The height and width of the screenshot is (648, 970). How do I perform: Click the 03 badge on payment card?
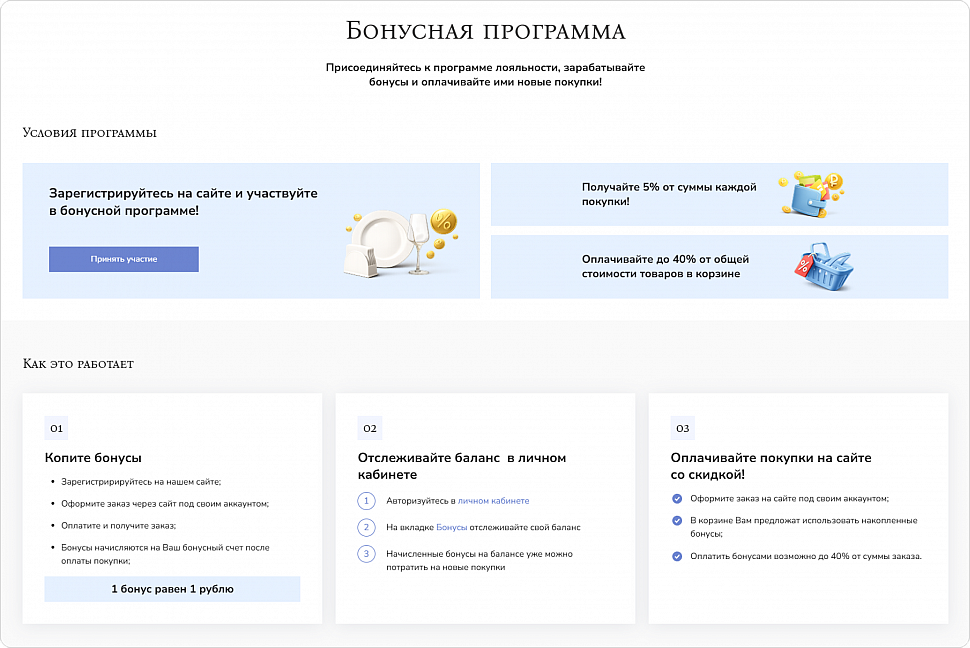pyautogui.click(x=683, y=429)
